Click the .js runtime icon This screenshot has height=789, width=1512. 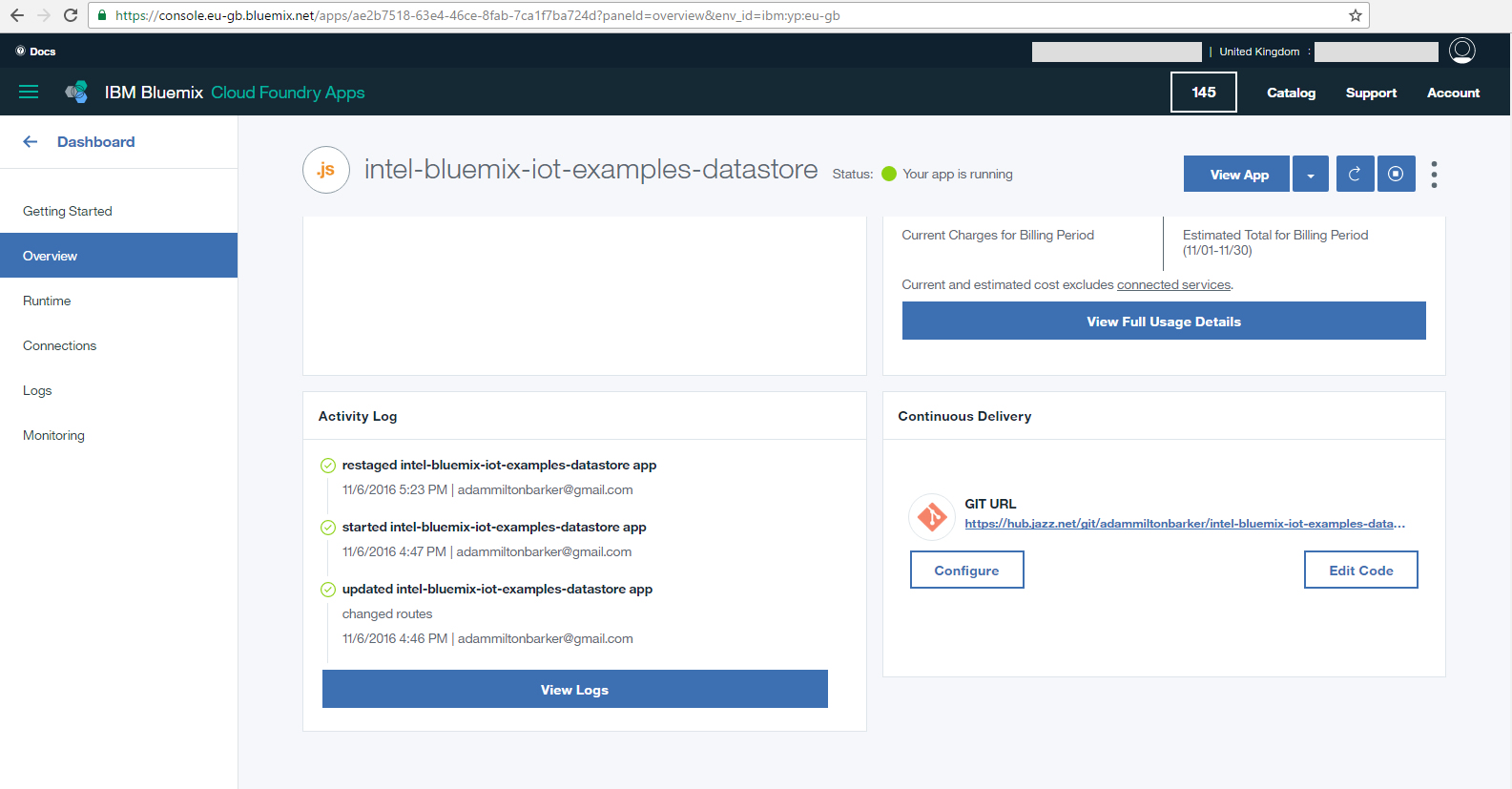point(326,170)
